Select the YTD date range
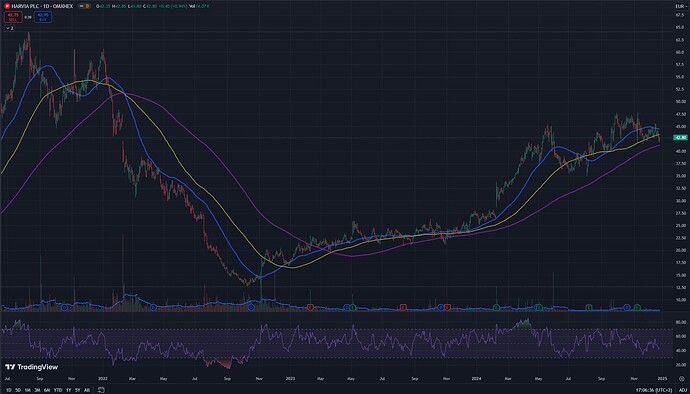 point(58,390)
